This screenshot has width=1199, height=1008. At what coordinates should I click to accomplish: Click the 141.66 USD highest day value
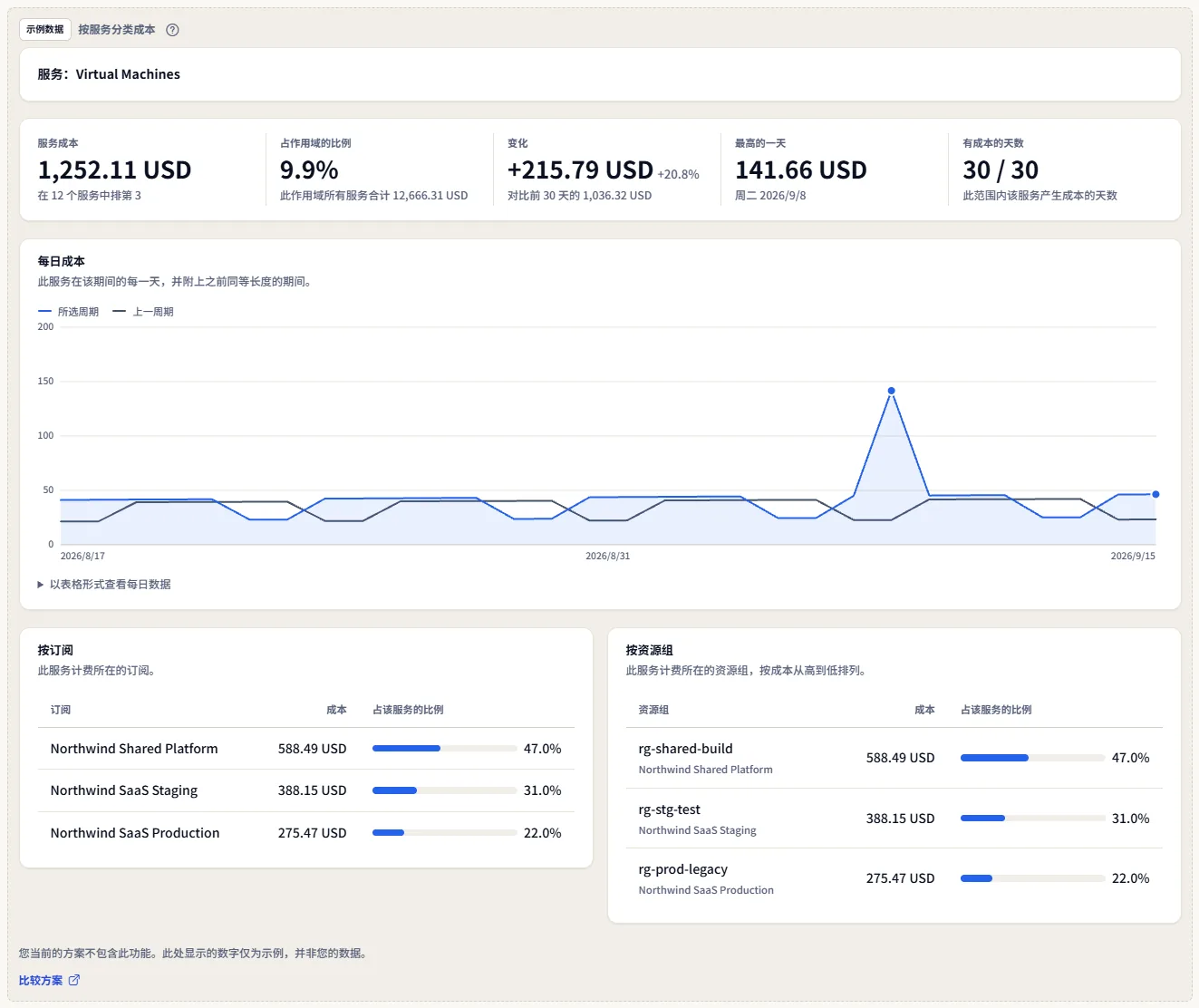click(801, 170)
